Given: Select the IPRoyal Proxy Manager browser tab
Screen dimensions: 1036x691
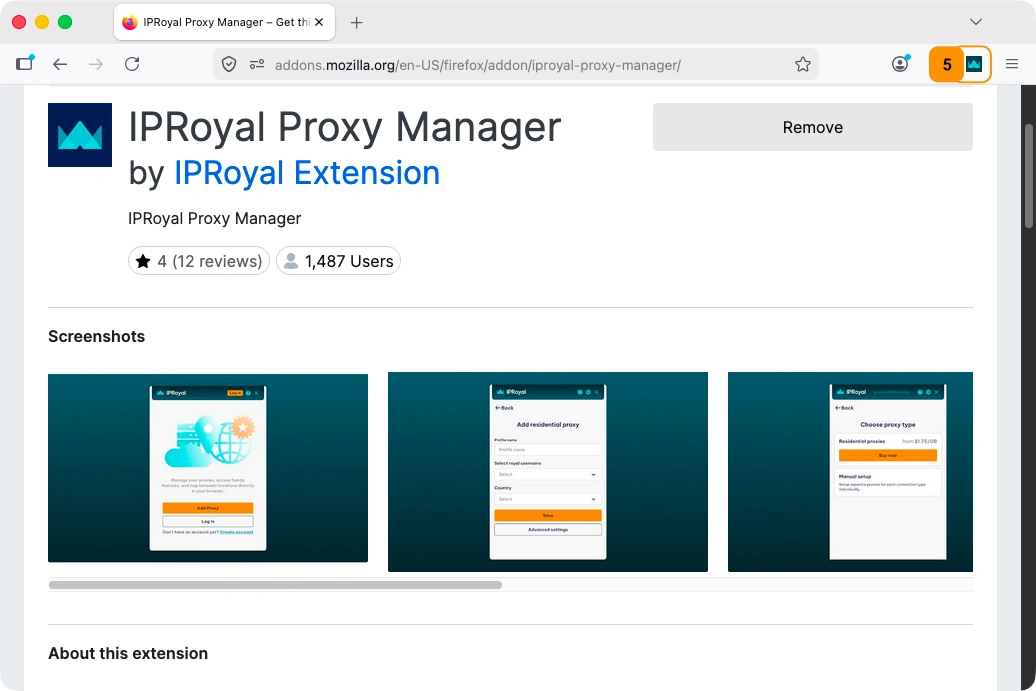Looking at the screenshot, I should [x=225, y=22].
